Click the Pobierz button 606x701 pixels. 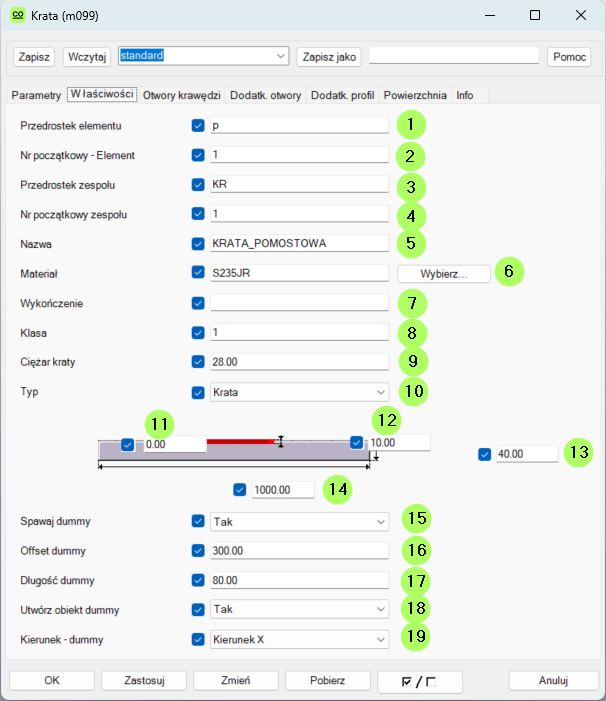(x=327, y=681)
